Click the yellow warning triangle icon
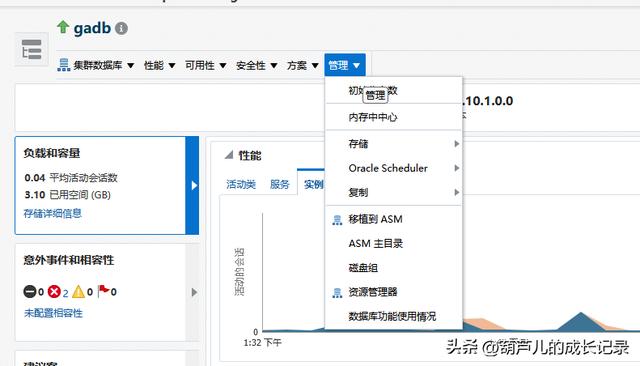Viewport: 640px width, 366px height. pos(78,291)
